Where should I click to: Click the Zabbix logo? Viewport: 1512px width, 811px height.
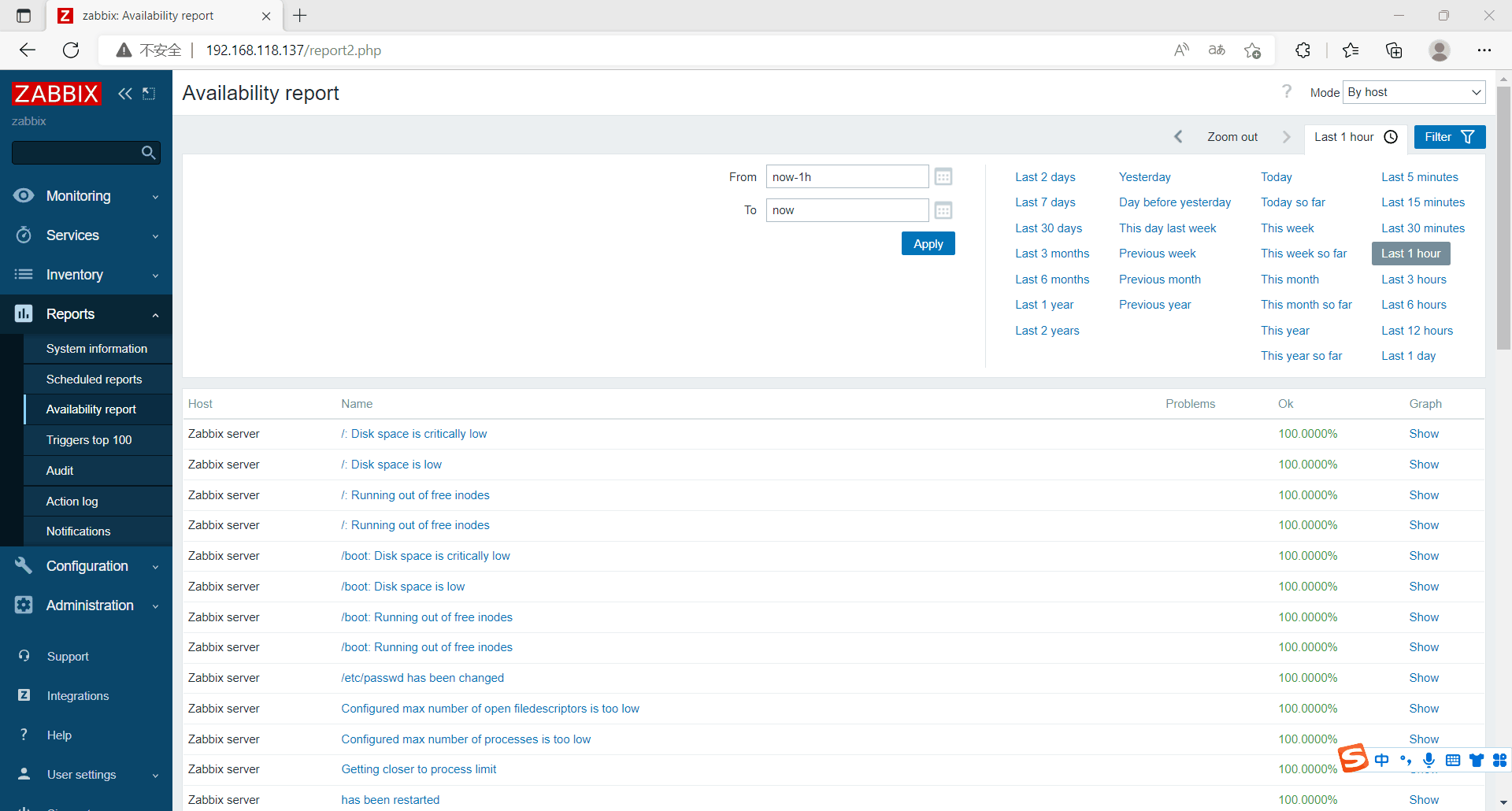click(56, 94)
